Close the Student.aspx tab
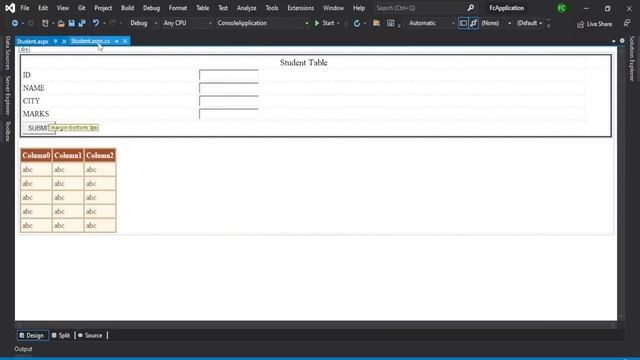 coord(64,41)
